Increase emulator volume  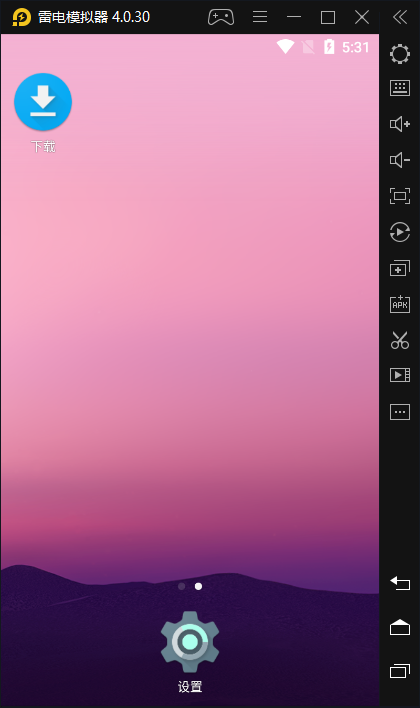[400, 124]
